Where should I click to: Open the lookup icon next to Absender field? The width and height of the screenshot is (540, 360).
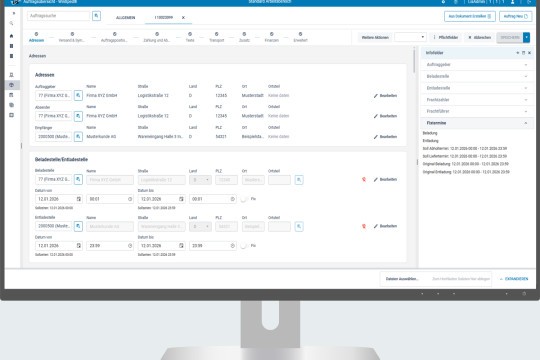point(78,116)
